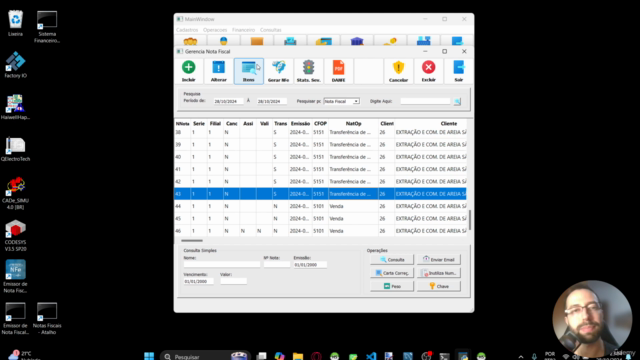This screenshot has width=640, height=360.
Task: Click the Windows Start button
Action: point(149,356)
